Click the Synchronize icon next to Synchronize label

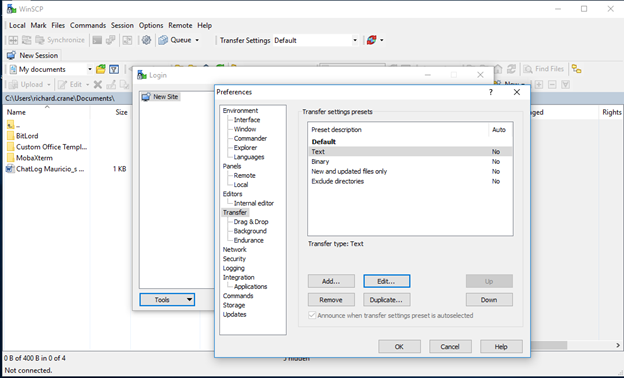(40, 40)
